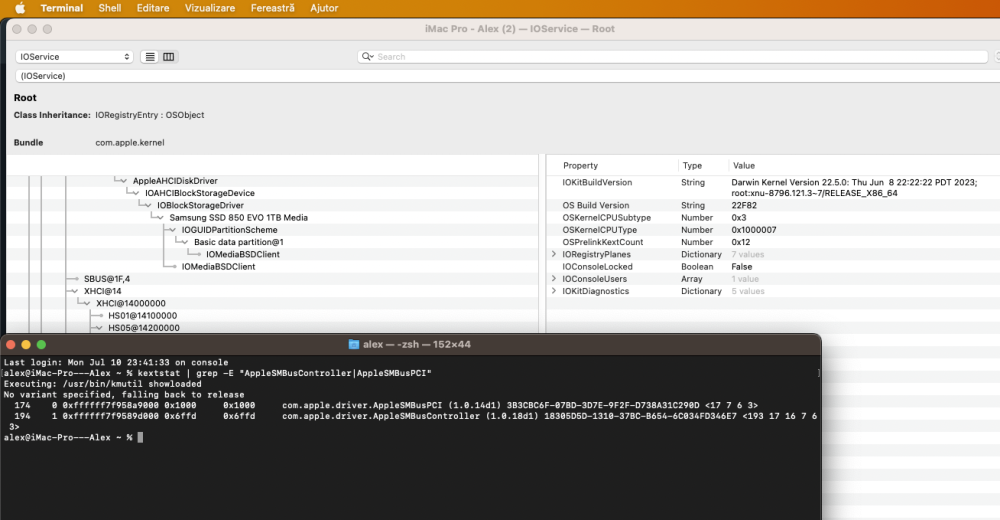
Task: Open the Apple menu
Action: [20, 8]
